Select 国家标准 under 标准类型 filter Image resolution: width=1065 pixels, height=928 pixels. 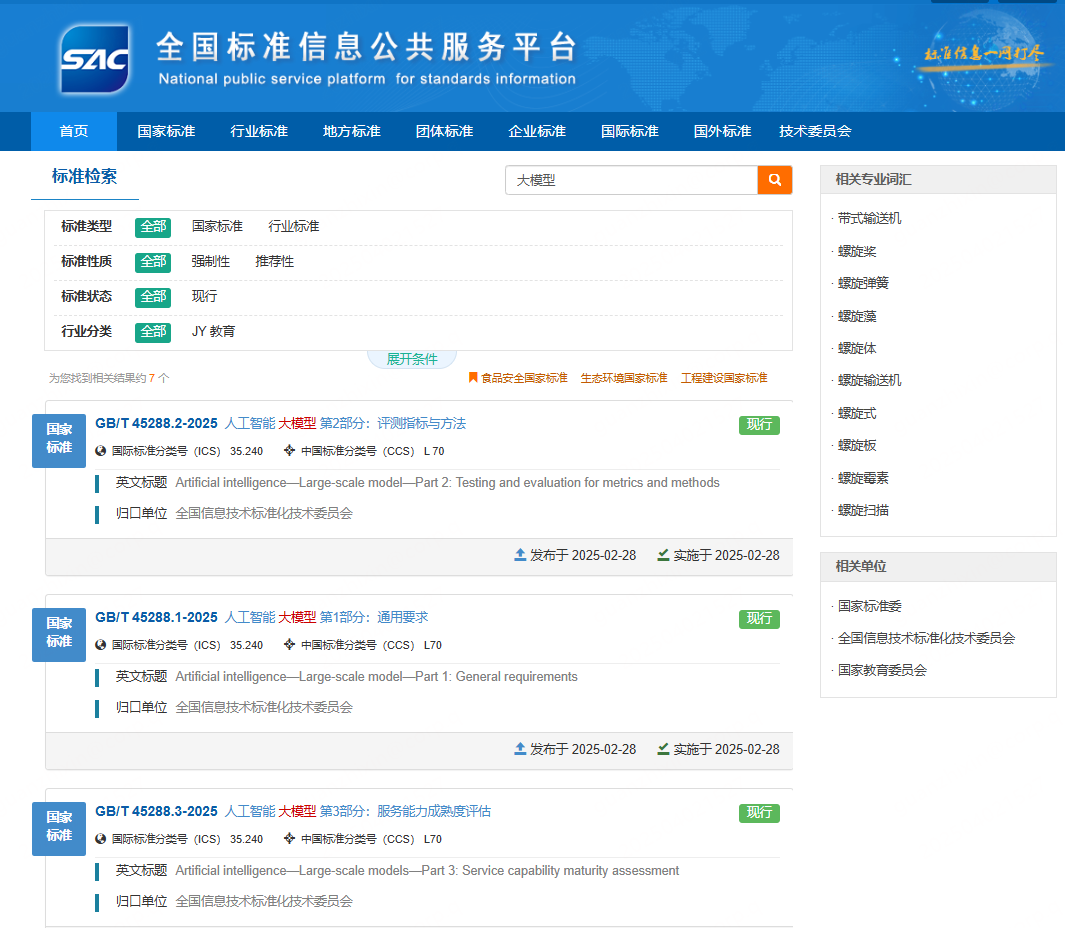pyautogui.click(x=217, y=227)
